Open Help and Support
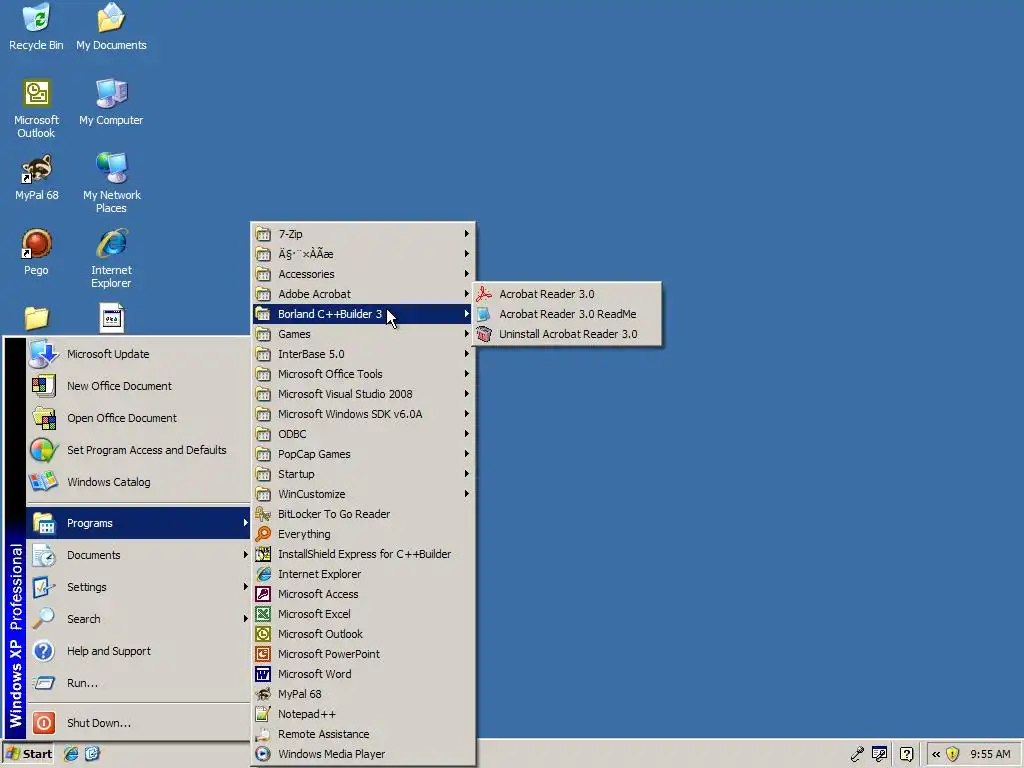The height and width of the screenshot is (768, 1024). 138,651
